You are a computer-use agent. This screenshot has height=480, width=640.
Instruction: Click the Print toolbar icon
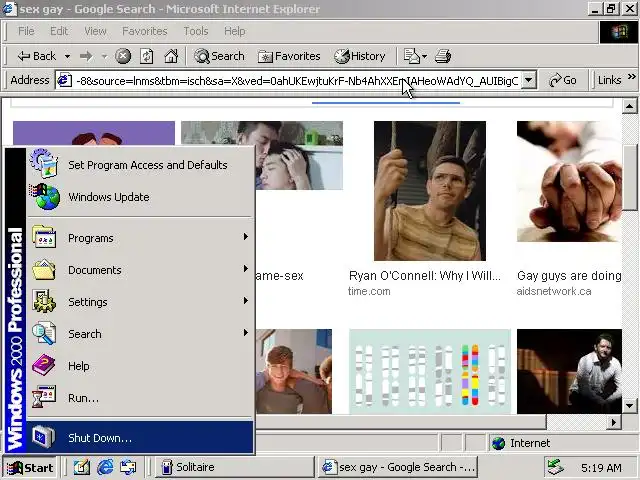[443, 56]
